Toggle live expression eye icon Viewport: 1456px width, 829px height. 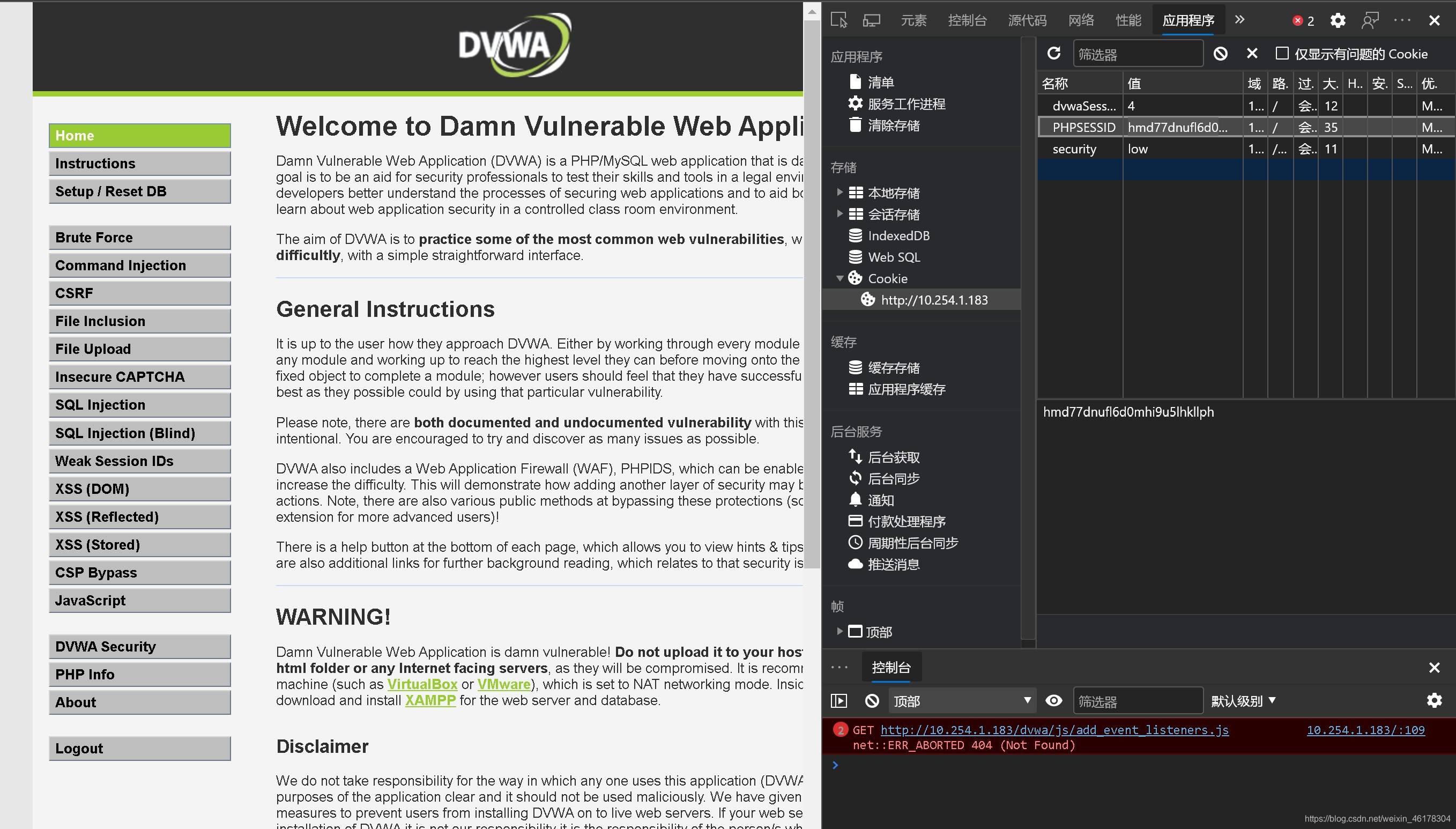(x=1053, y=701)
